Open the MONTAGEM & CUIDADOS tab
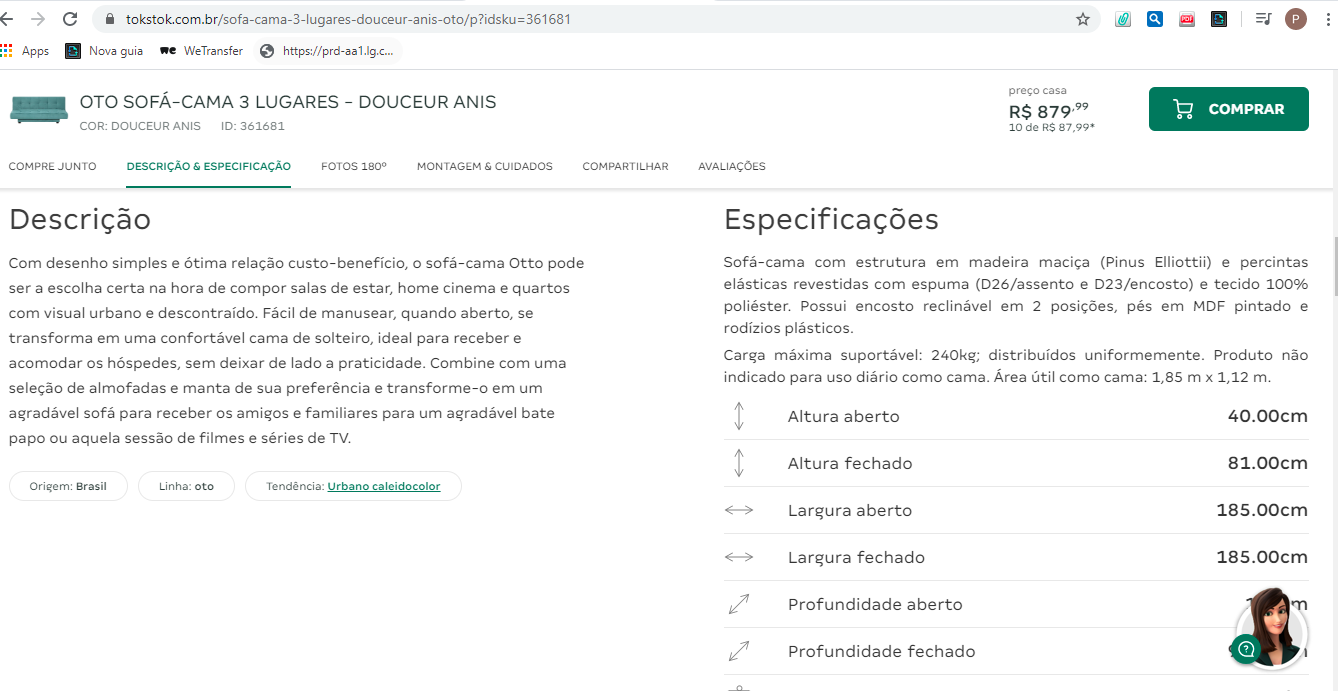The height and width of the screenshot is (691, 1338). tap(485, 166)
